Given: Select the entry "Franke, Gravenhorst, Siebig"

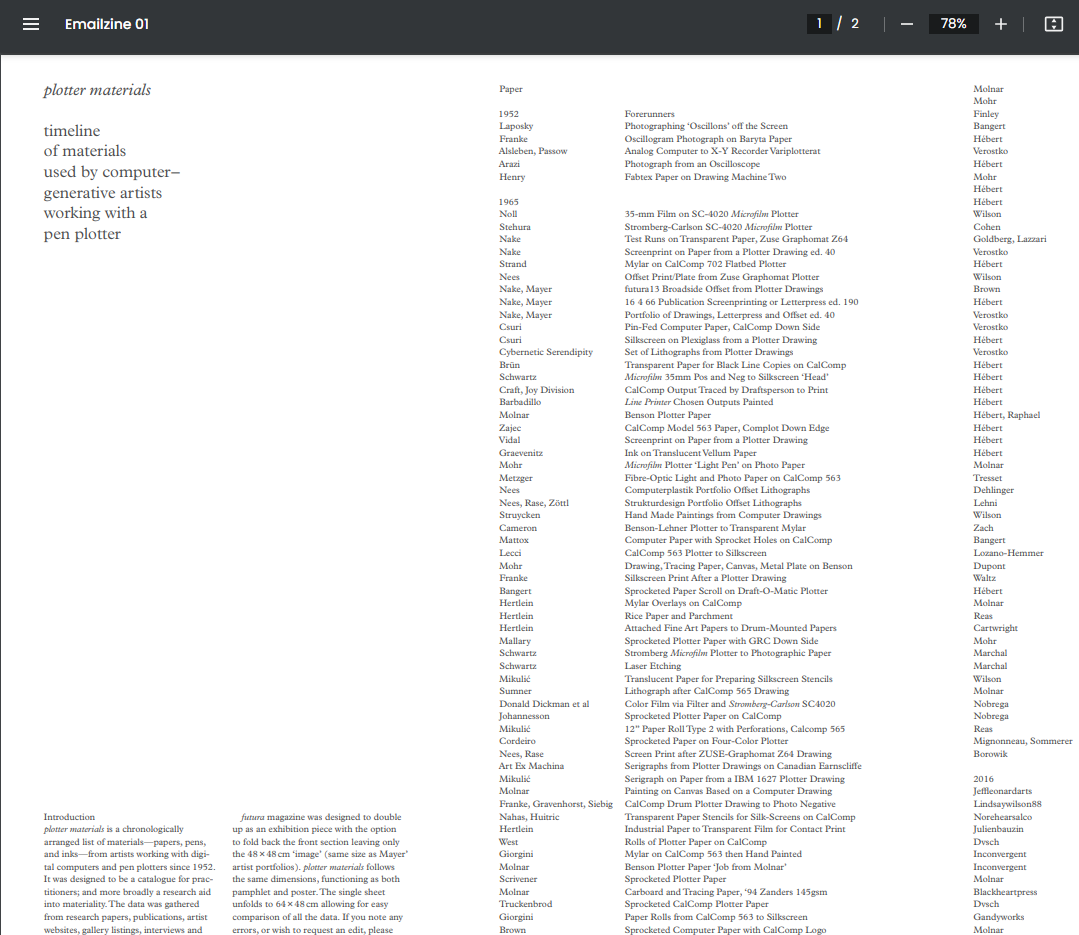Looking at the screenshot, I should click(556, 804).
